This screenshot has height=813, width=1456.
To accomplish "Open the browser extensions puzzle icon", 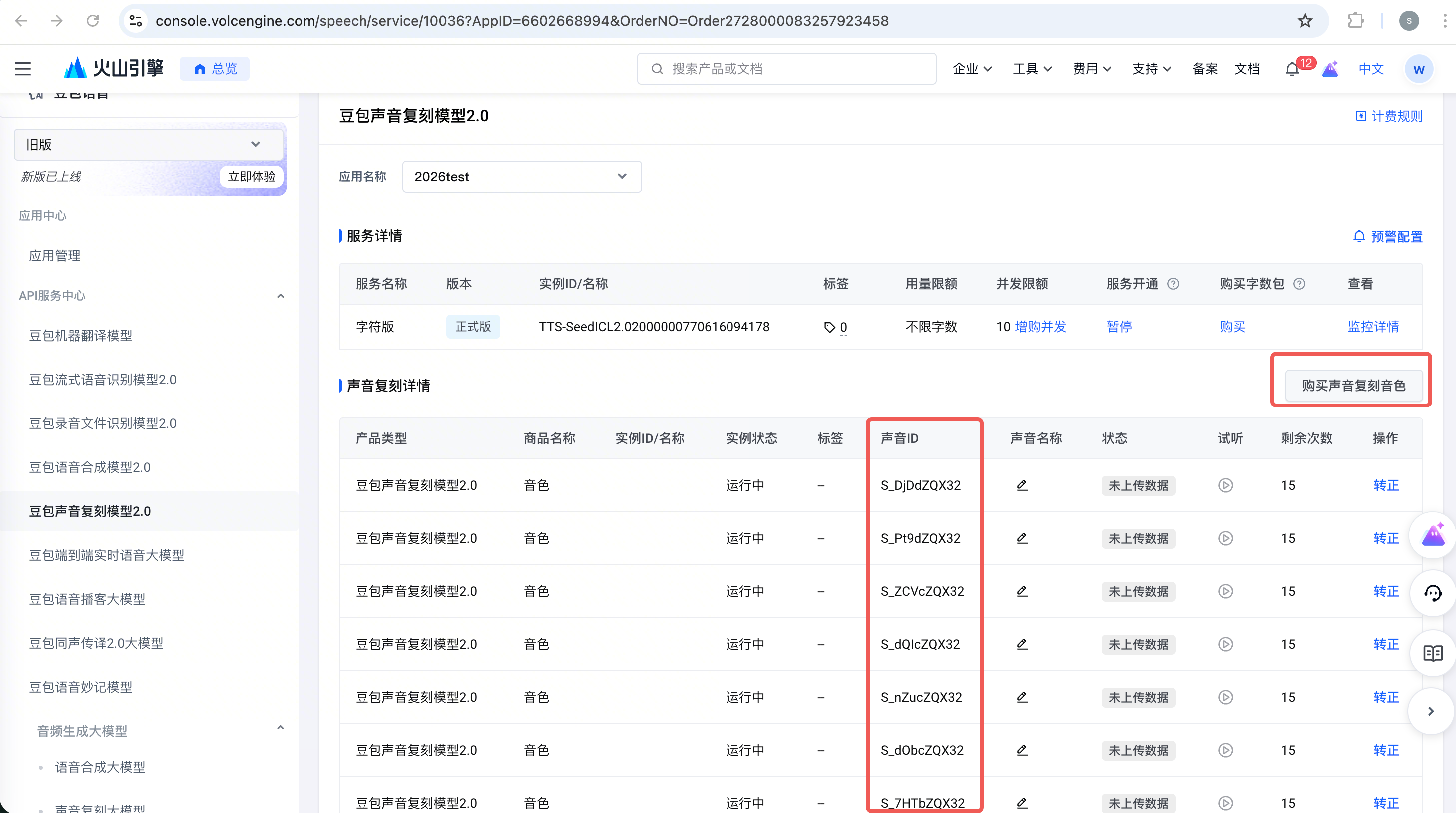I will click(1356, 21).
